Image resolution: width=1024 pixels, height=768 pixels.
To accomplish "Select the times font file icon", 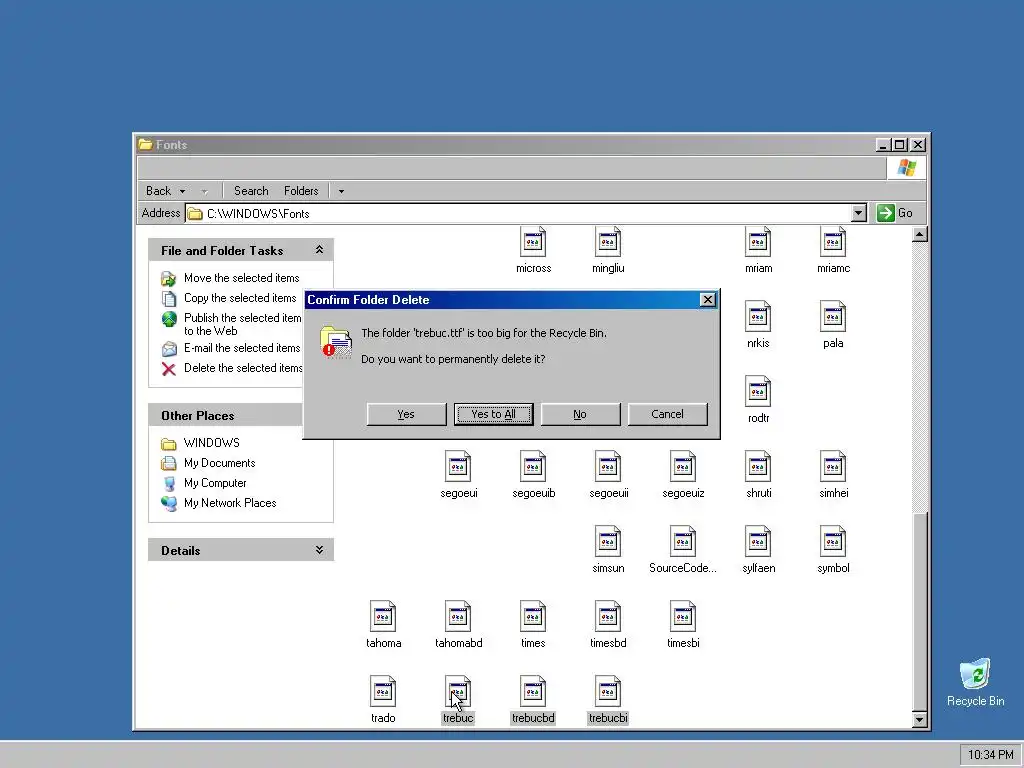I will 533,617.
